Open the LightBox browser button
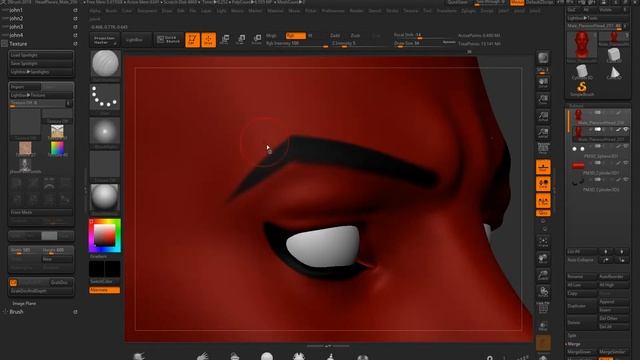 coord(136,40)
